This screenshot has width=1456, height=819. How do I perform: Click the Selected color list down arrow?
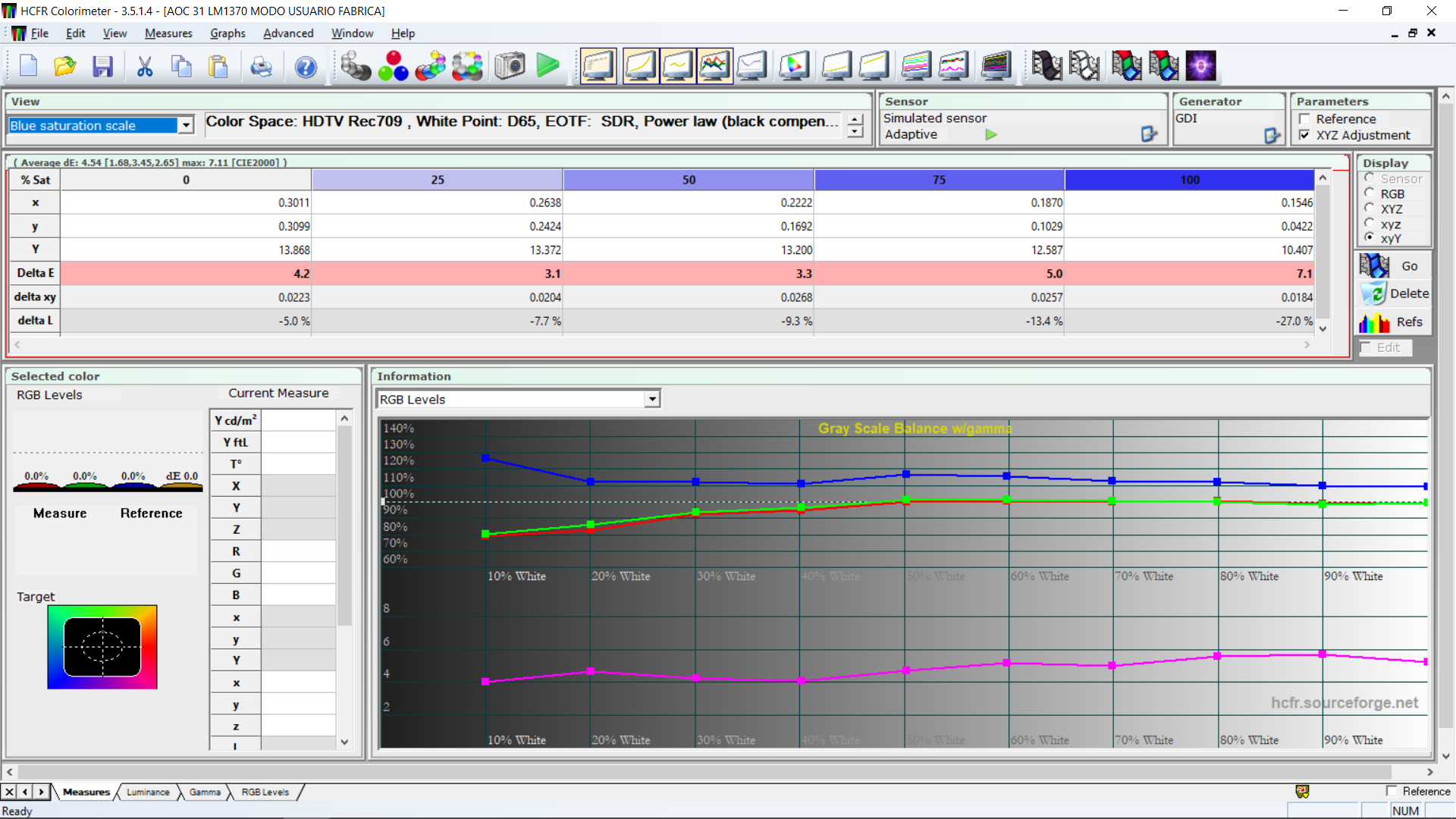[x=344, y=742]
